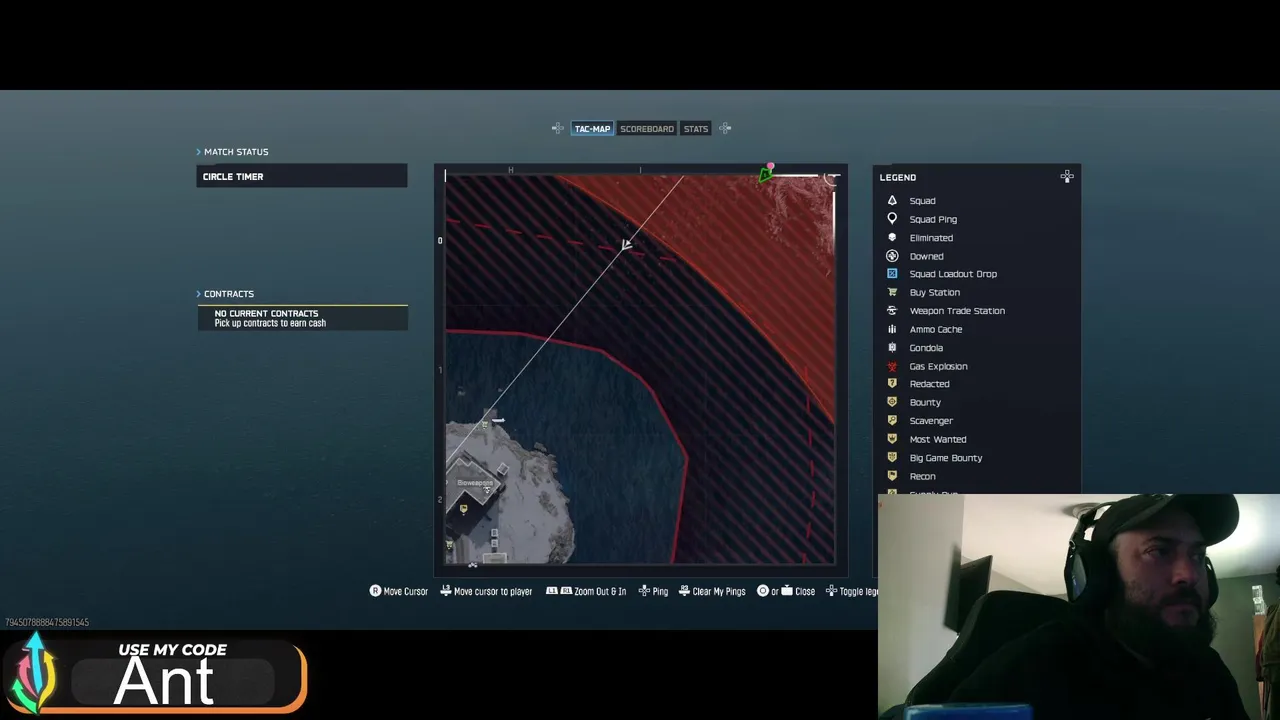
Task: Open the SCOREBOARD tab
Action: (647, 129)
